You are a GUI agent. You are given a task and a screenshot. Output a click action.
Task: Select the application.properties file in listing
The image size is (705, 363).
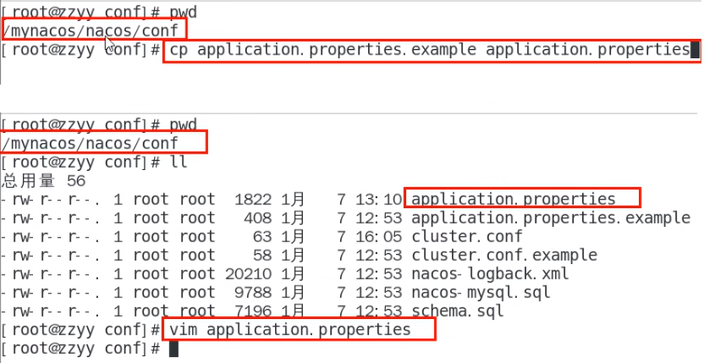(x=513, y=199)
